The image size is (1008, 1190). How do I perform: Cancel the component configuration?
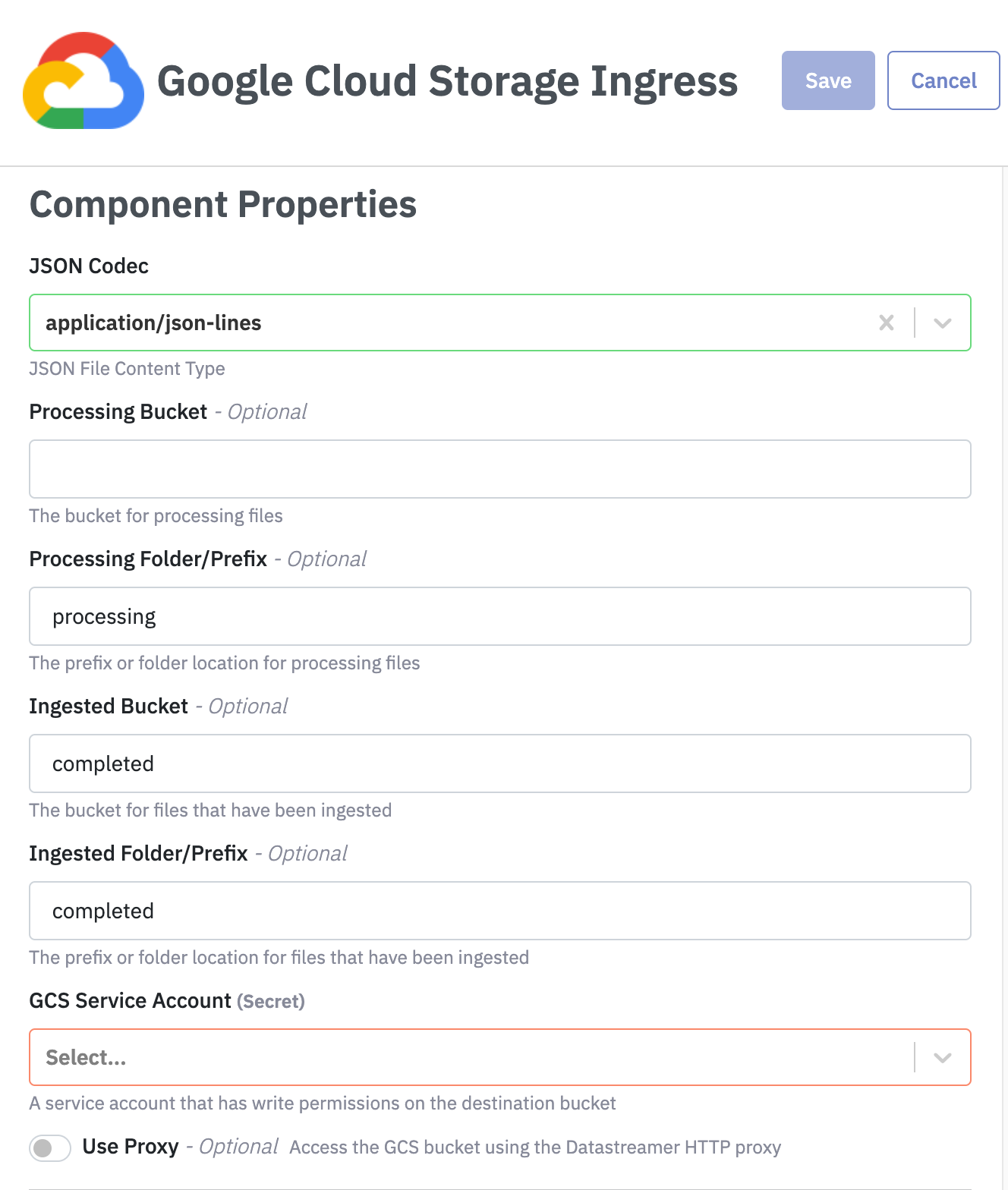[943, 80]
